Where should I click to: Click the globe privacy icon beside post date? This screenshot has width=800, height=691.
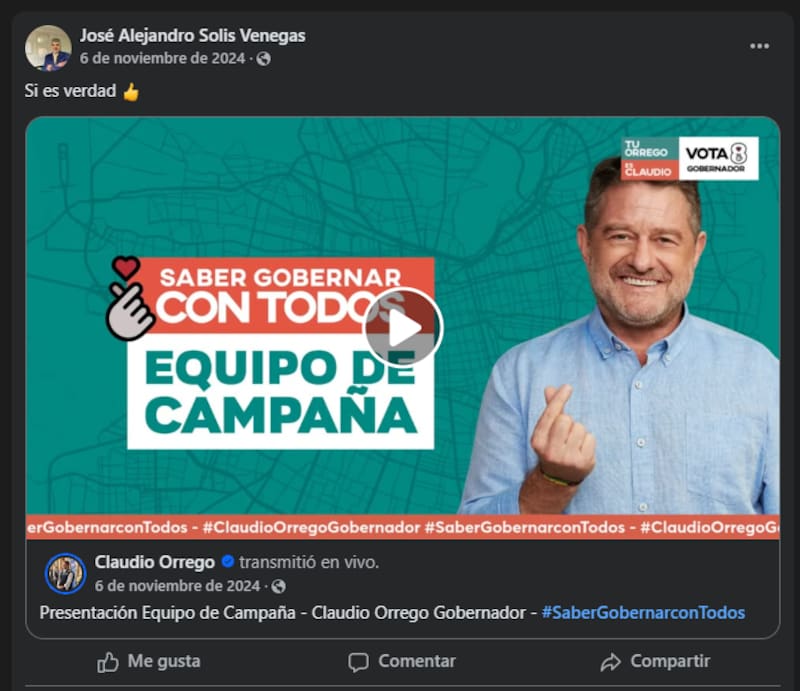(263, 59)
